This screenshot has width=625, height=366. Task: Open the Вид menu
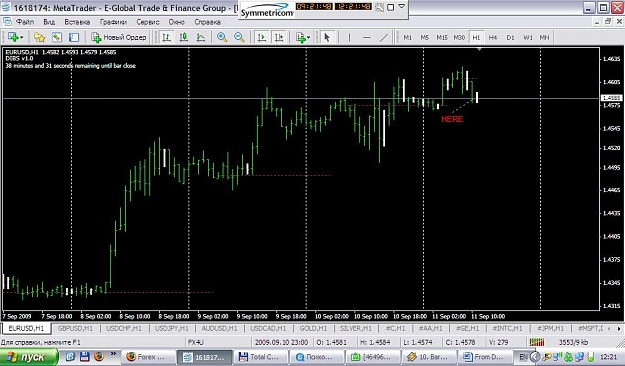(49, 22)
